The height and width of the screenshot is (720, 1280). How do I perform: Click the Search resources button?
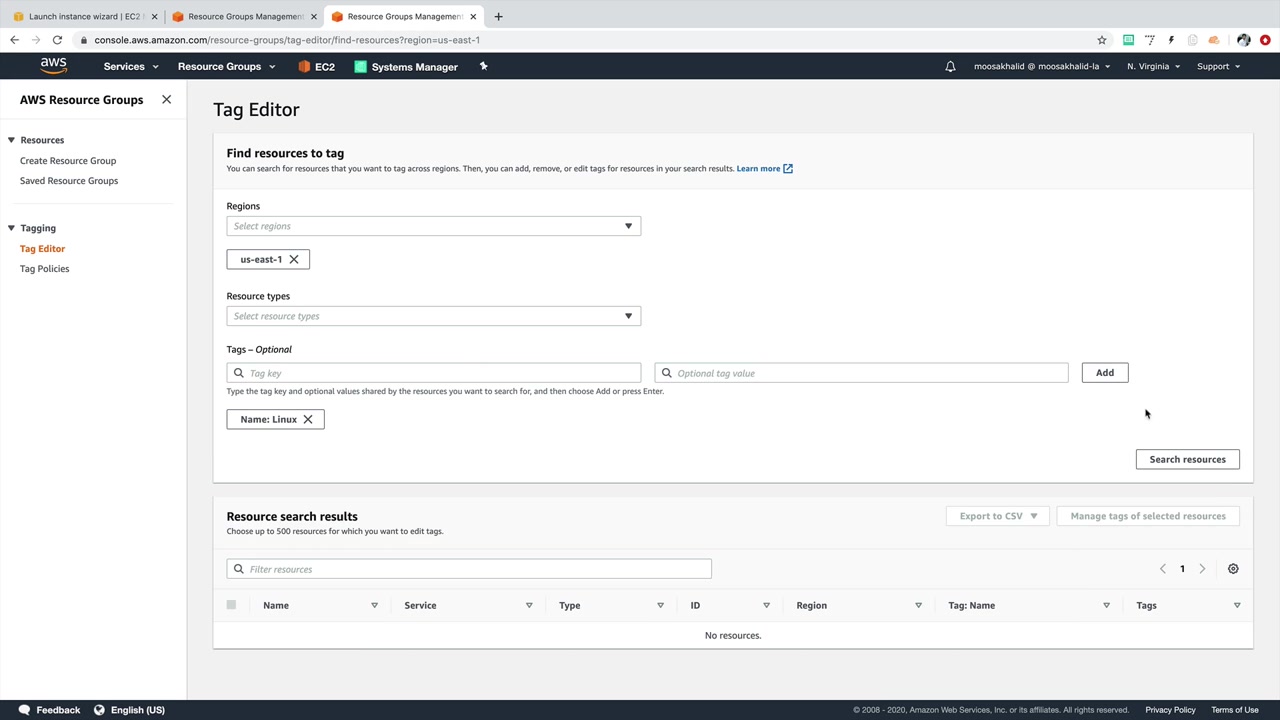(x=1187, y=460)
